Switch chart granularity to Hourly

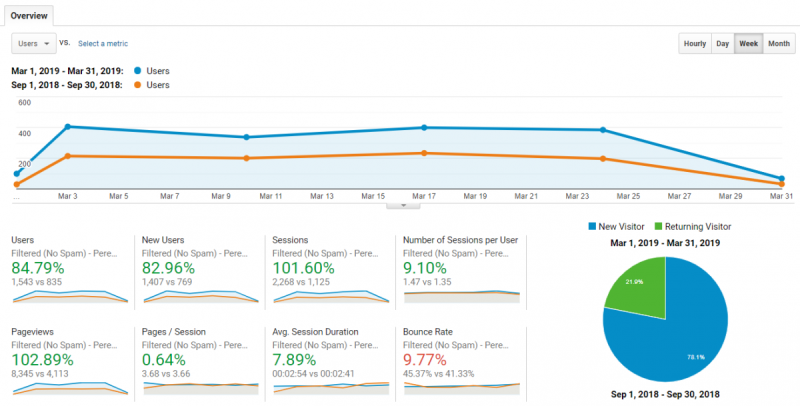coord(694,44)
